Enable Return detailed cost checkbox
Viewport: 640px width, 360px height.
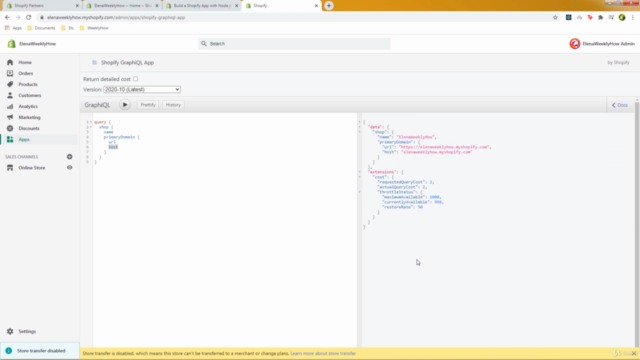pos(136,79)
